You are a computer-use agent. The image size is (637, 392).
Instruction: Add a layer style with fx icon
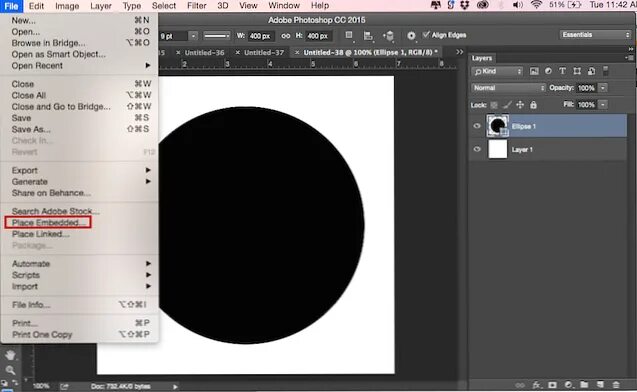pyautogui.click(x=536, y=385)
